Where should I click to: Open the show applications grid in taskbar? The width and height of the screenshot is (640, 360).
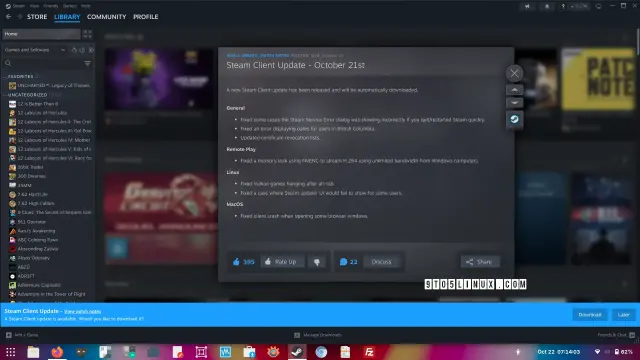pos(11,352)
